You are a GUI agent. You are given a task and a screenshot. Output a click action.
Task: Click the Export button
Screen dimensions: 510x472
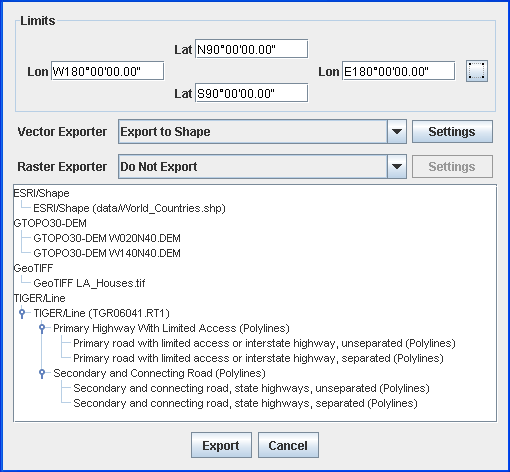point(221,445)
